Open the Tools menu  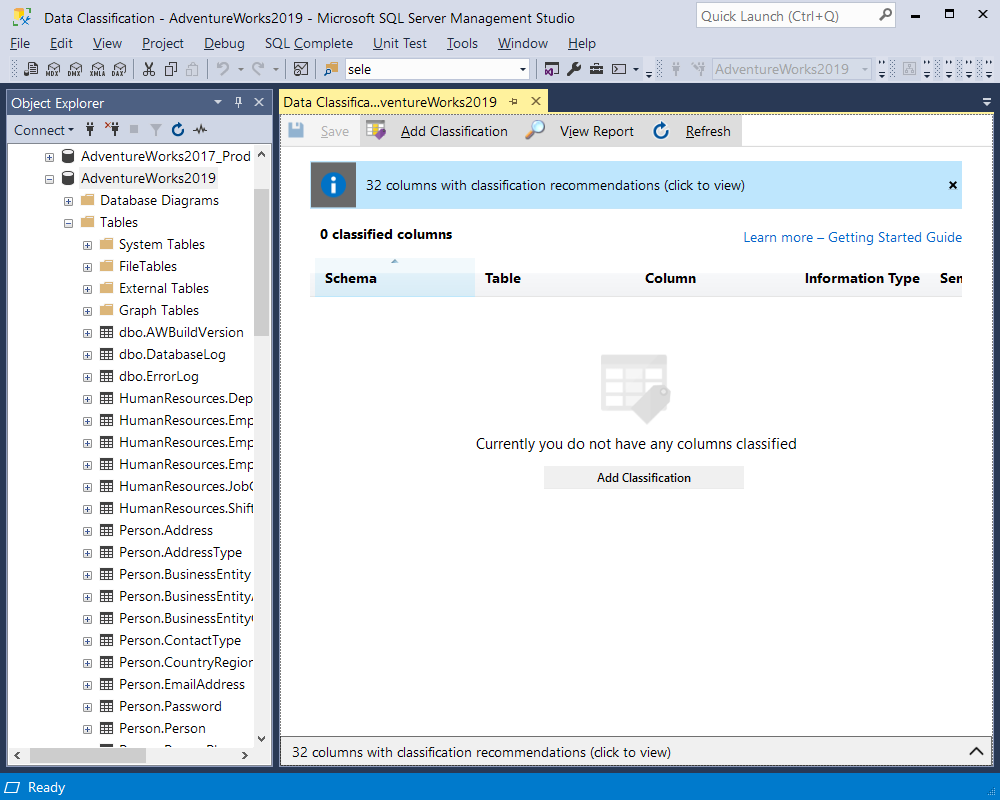pyautogui.click(x=462, y=43)
